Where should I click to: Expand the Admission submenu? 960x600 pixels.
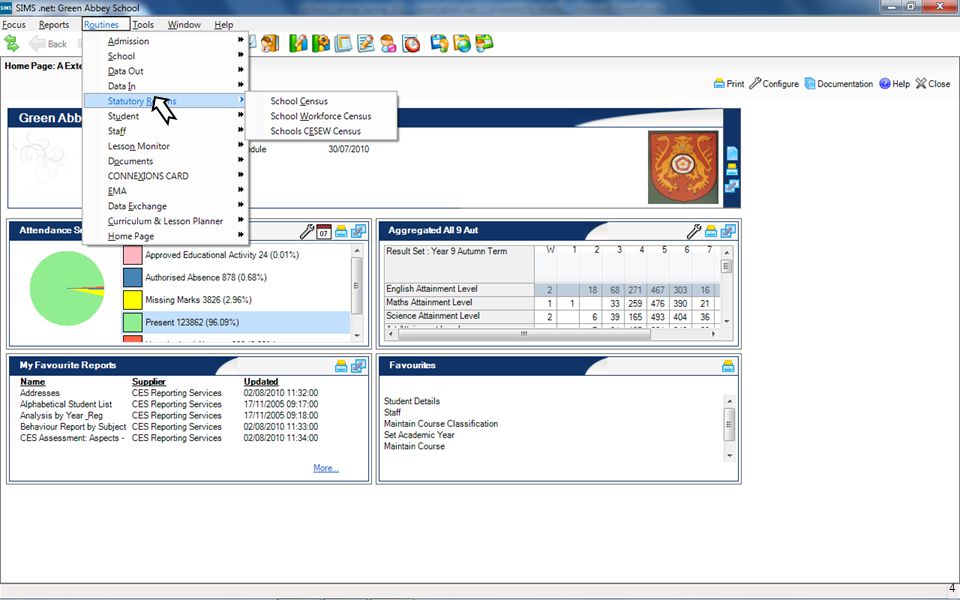click(x=165, y=41)
